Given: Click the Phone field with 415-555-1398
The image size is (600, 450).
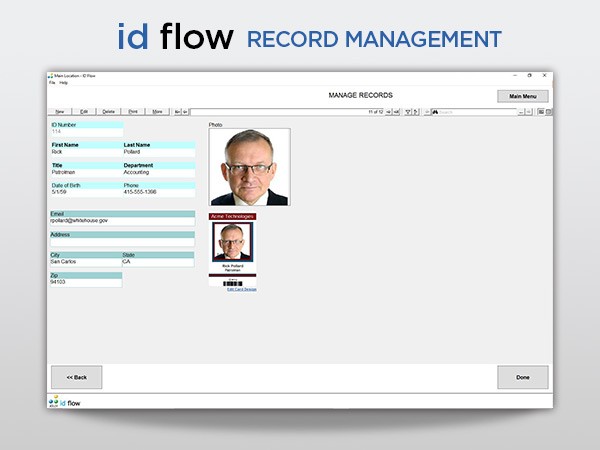Looking at the screenshot, I should [159, 192].
